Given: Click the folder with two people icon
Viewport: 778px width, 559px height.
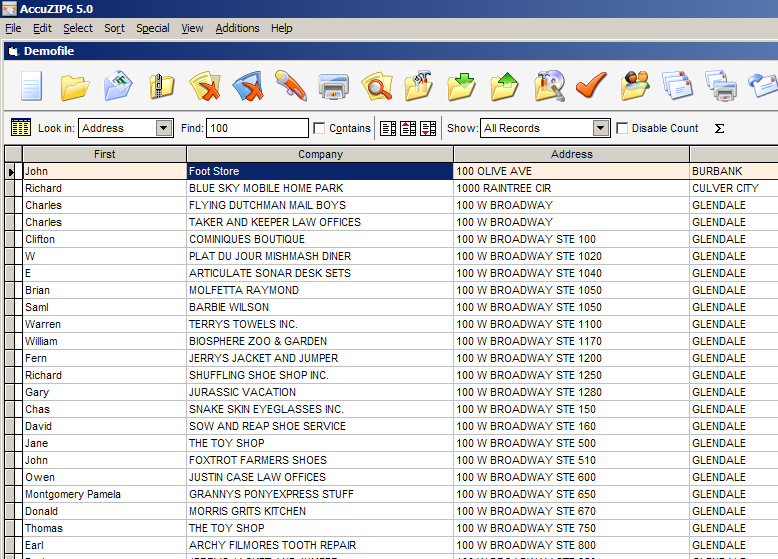Looking at the screenshot, I should tap(635, 86).
